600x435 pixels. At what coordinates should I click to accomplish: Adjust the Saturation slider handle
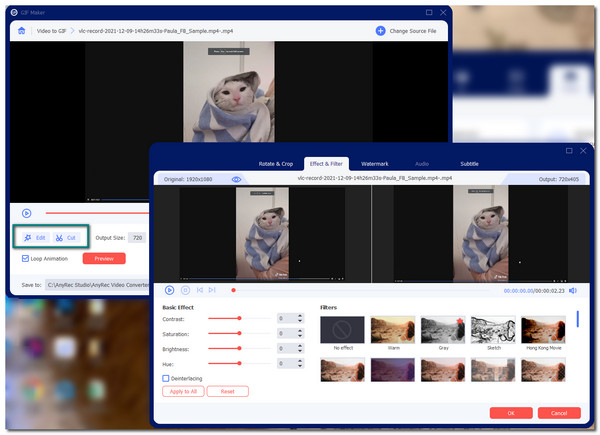(240, 333)
